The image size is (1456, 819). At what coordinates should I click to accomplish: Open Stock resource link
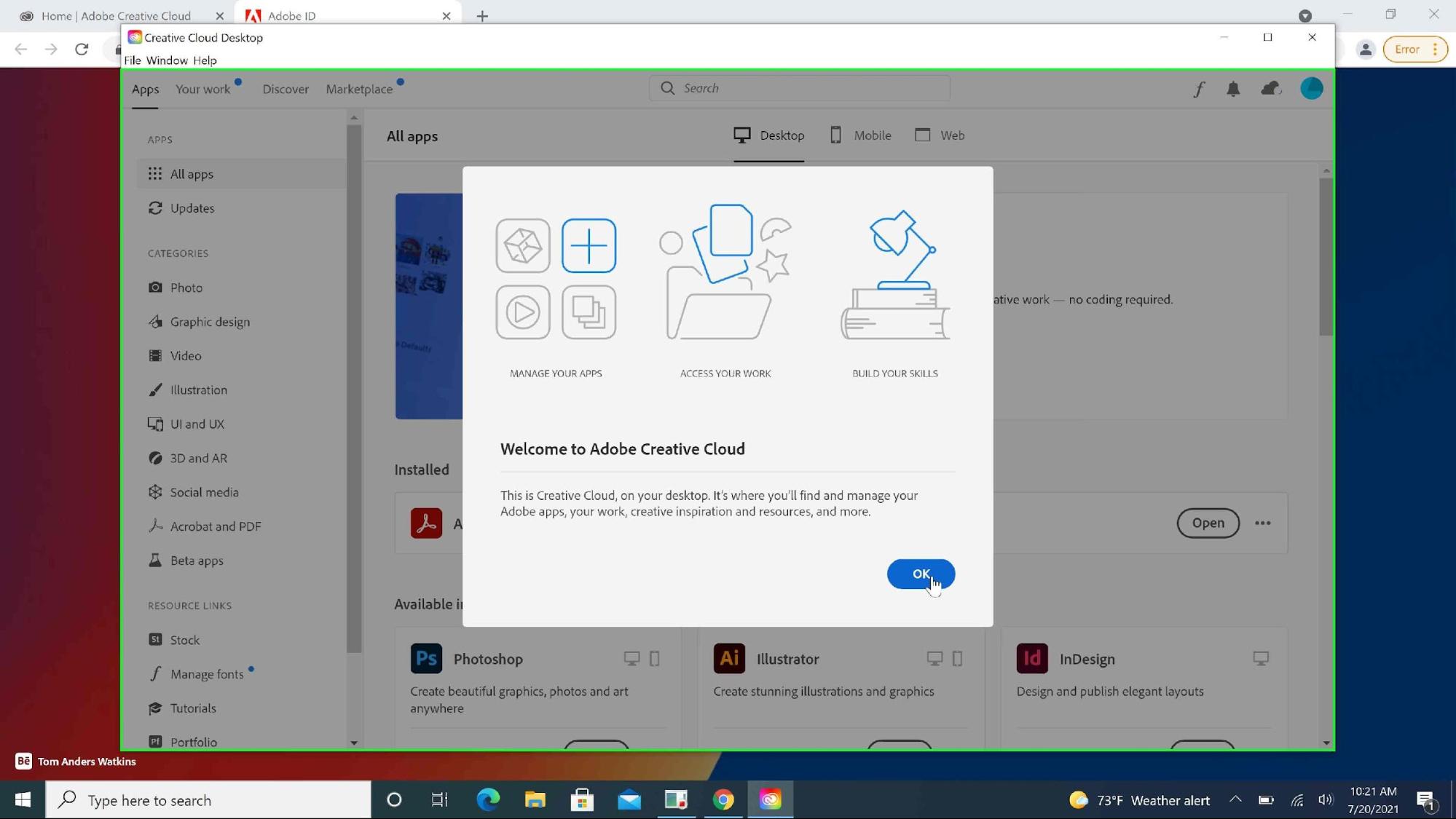pyautogui.click(x=184, y=640)
